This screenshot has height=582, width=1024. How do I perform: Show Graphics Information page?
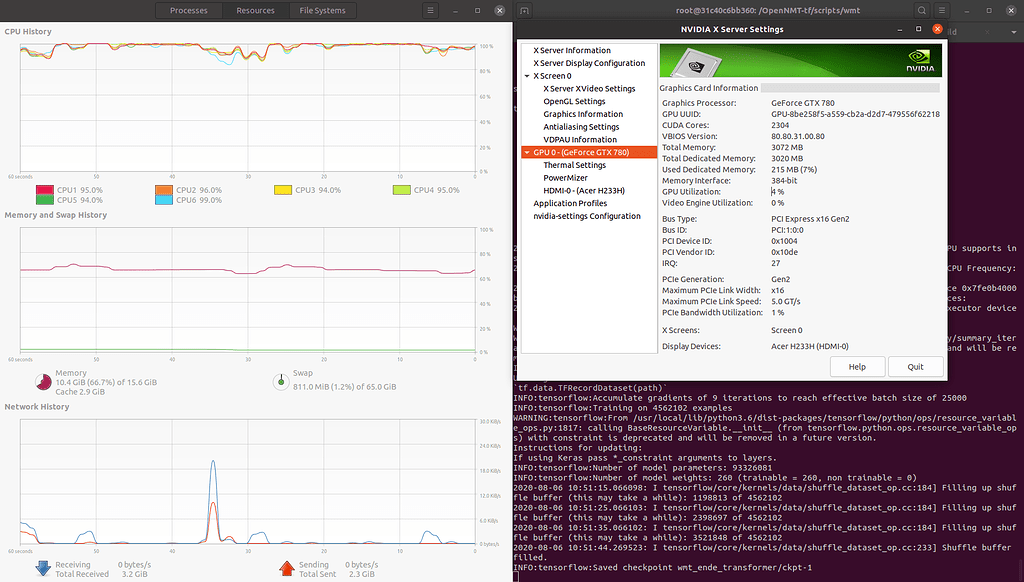tap(583, 114)
